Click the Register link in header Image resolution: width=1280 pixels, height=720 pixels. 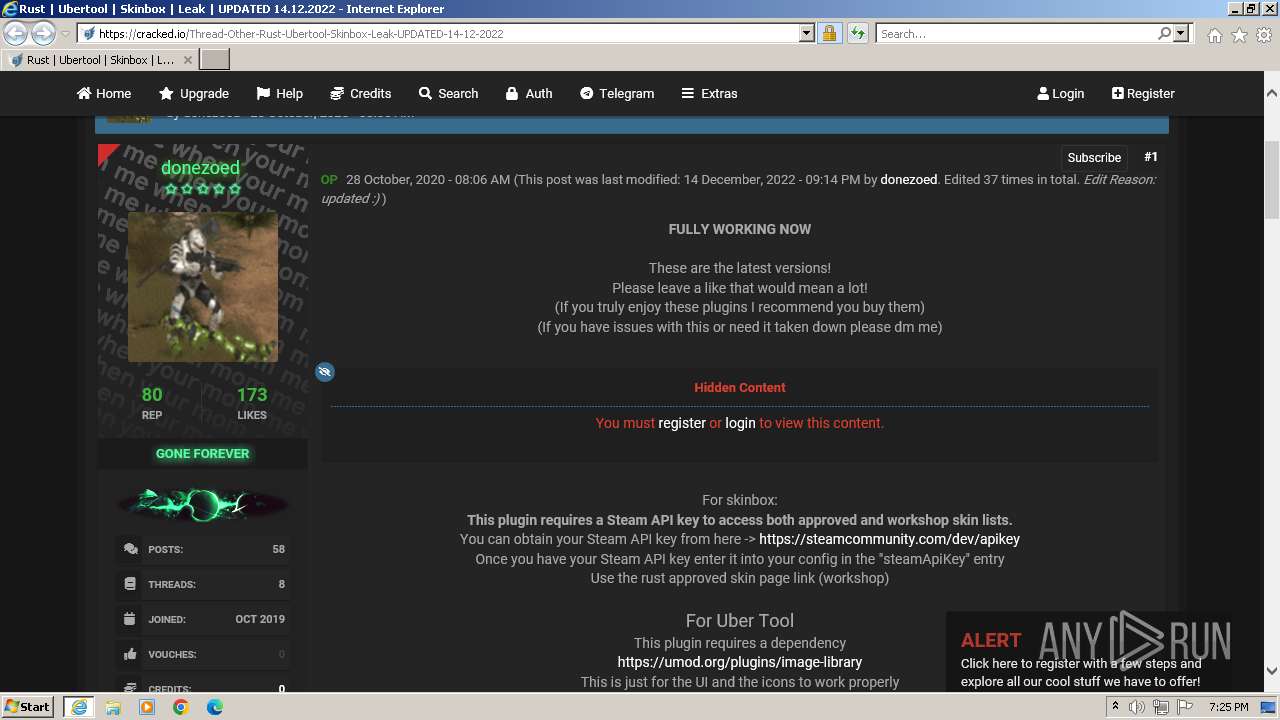pos(1143,93)
